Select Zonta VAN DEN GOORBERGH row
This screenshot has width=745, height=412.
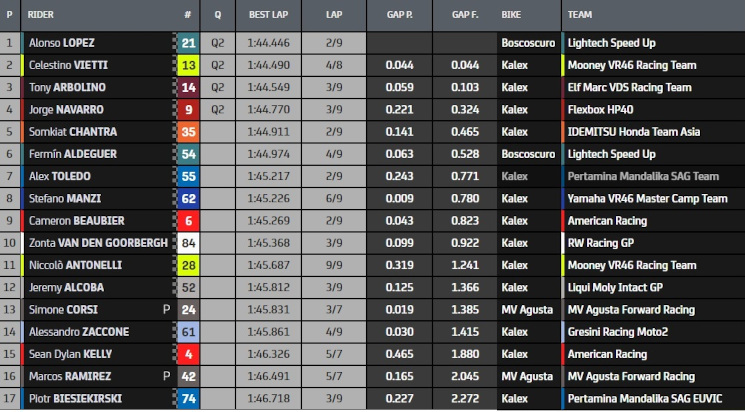tap(372, 243)
